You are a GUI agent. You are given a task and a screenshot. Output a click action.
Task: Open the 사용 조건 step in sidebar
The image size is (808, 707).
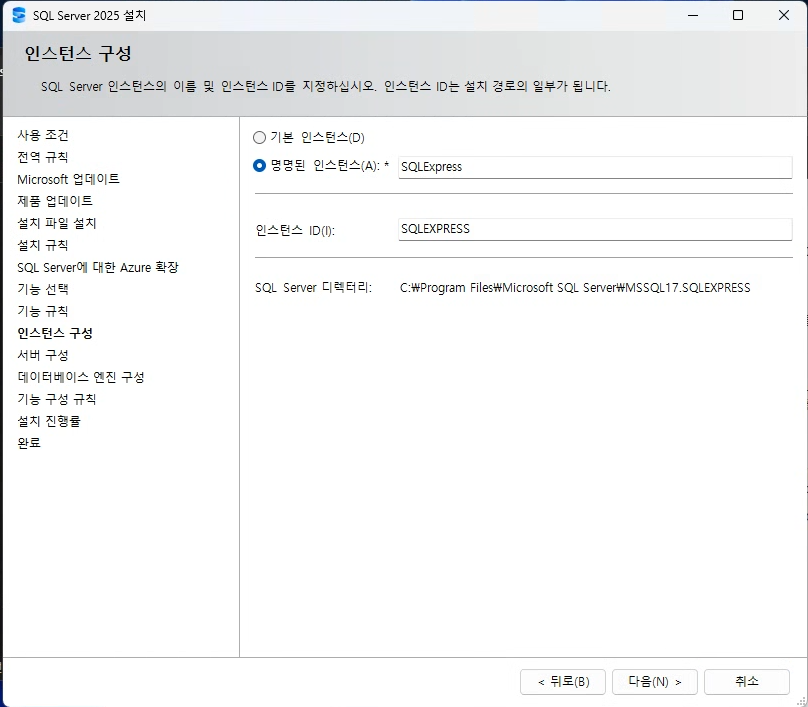click(43, 135)
